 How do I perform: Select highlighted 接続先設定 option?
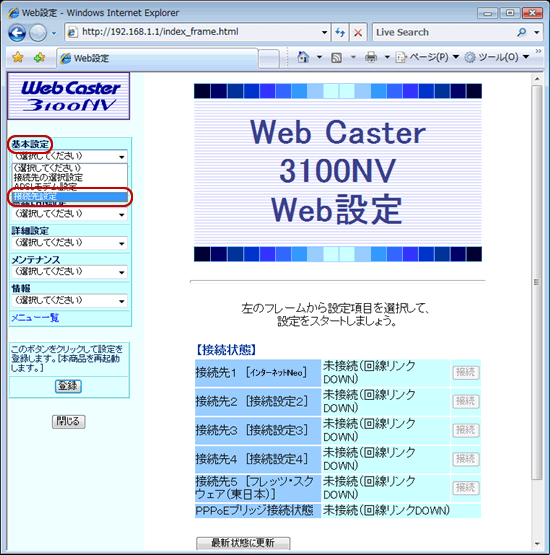(70, 197)
